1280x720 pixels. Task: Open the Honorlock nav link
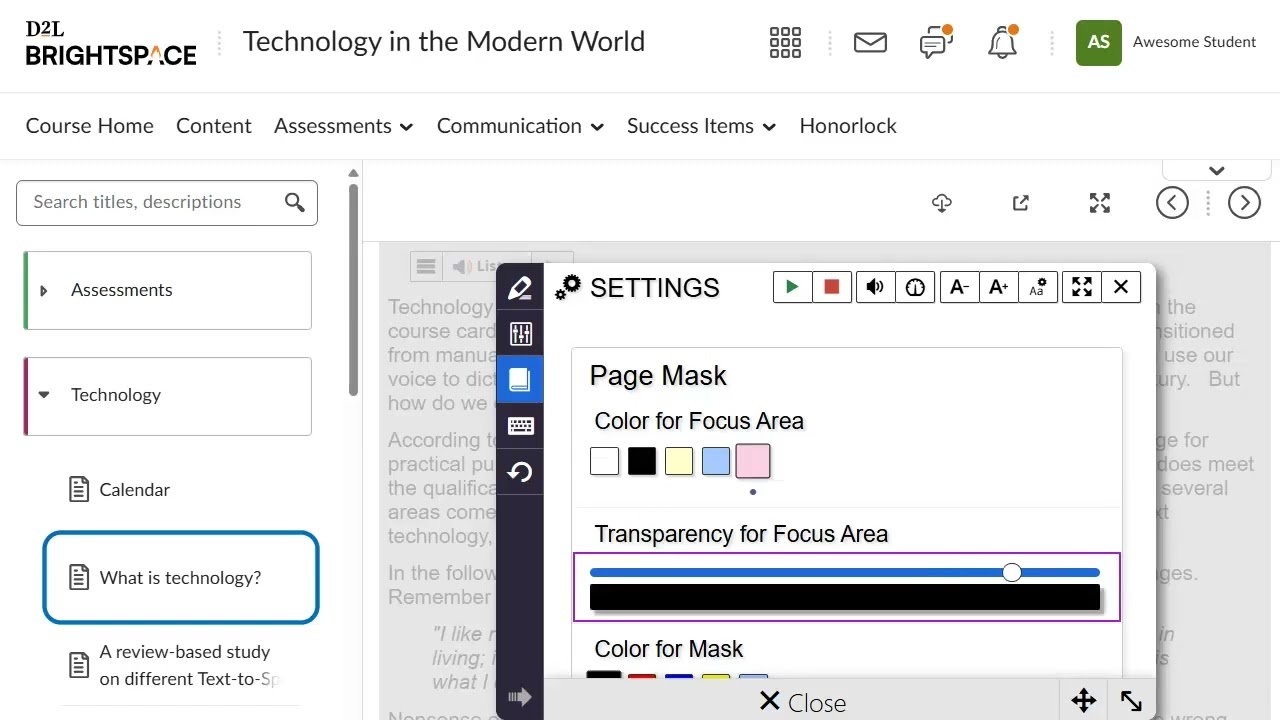coord(848,126)
